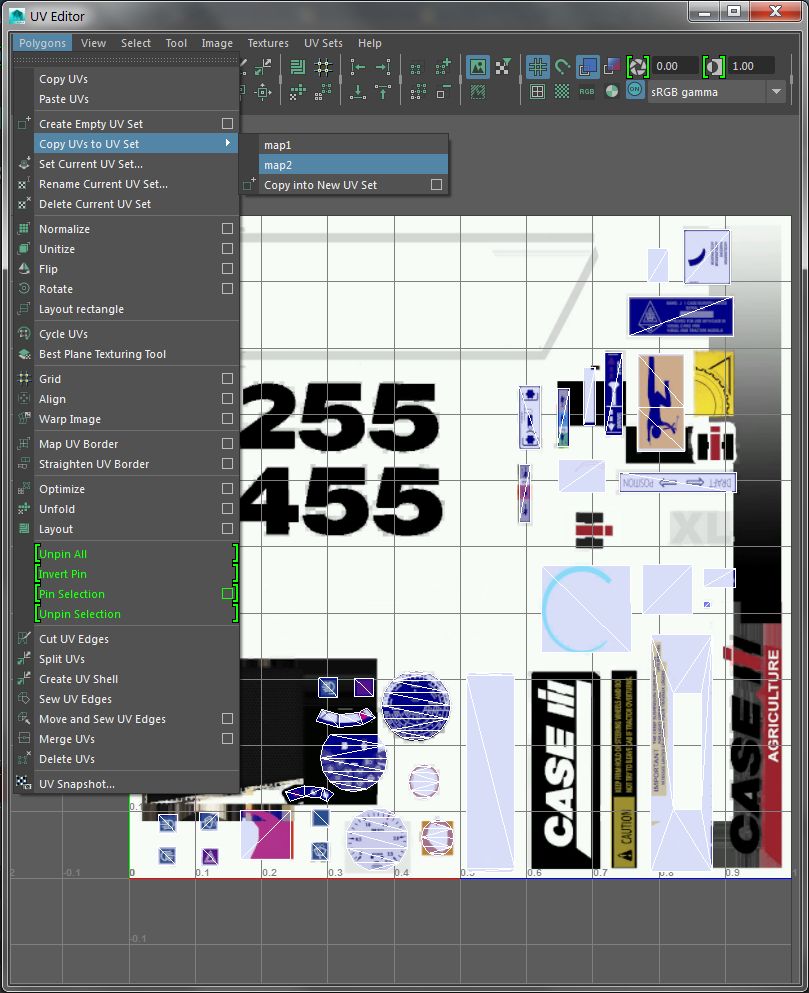Click the snap UVs to grid icon
This screenshot has height=993, width=809.
323,66
